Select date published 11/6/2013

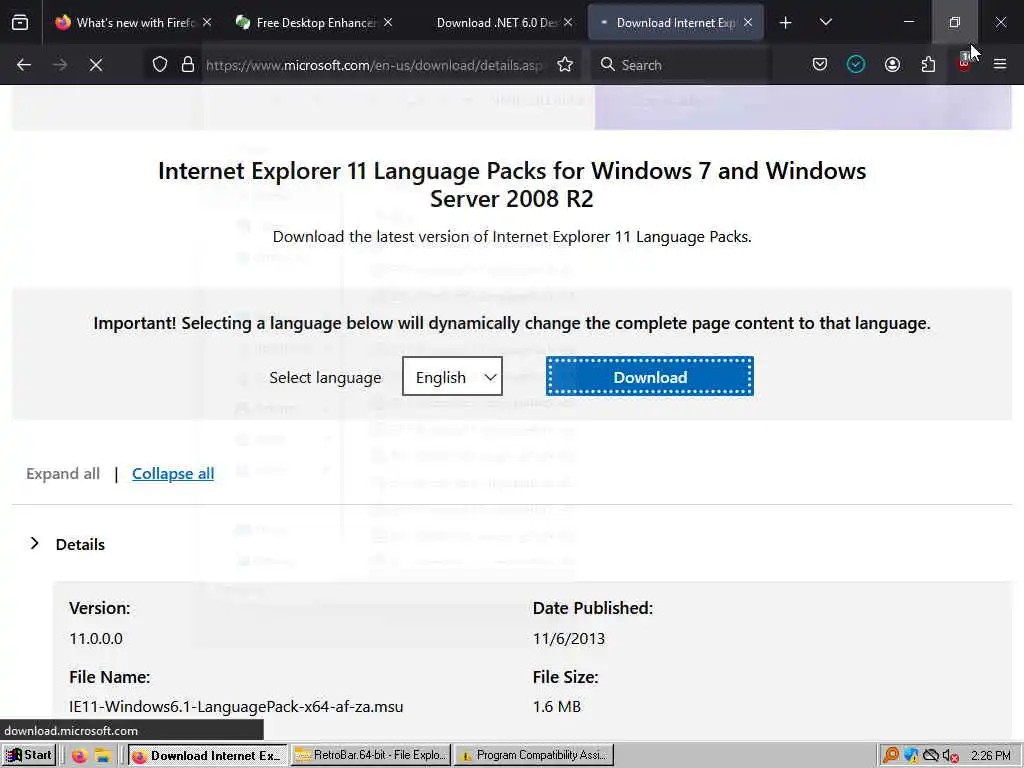pos(569,639)
